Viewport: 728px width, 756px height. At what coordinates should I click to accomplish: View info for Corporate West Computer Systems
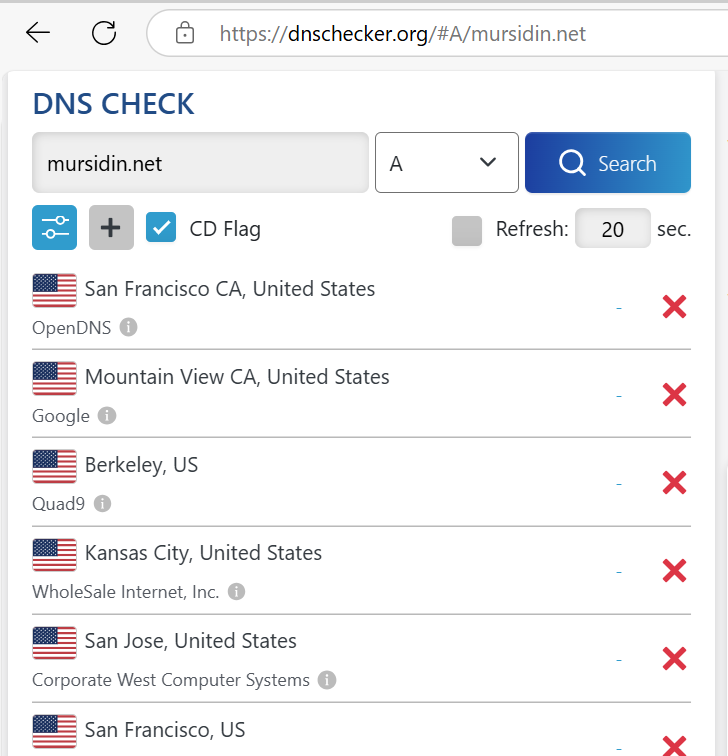coord(327,680)
